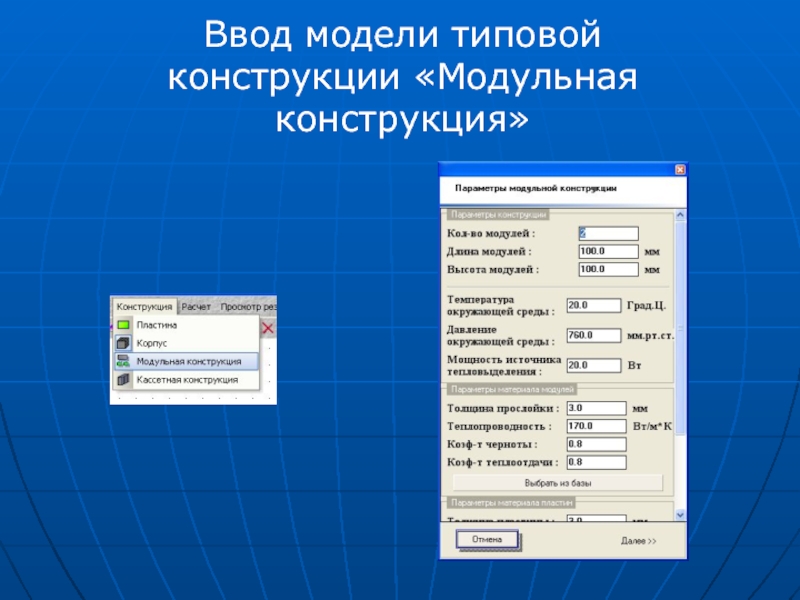Select Пластина menu entry

186,324
